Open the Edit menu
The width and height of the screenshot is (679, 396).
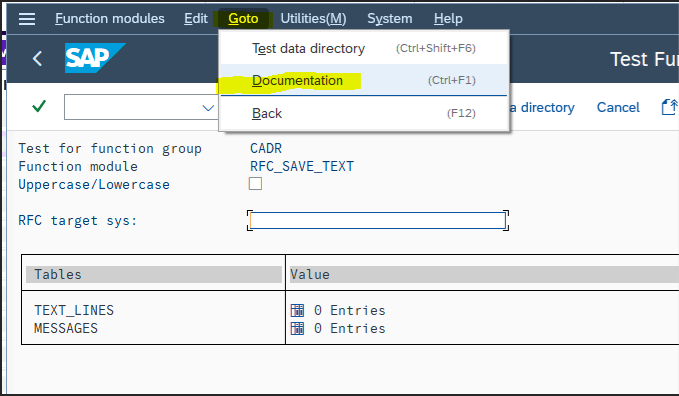(196, 19)
